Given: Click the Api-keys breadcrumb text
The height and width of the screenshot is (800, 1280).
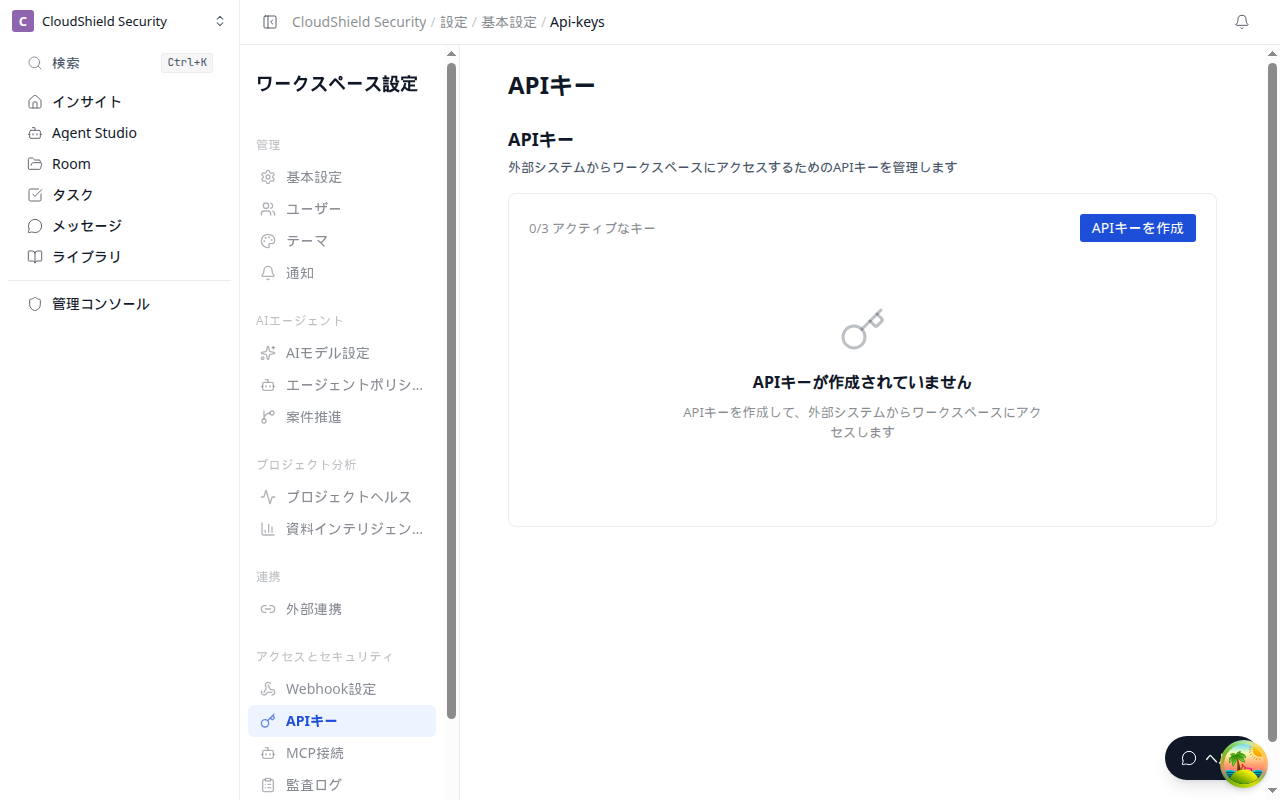Looking at the screenshot, I should [577, 22].
